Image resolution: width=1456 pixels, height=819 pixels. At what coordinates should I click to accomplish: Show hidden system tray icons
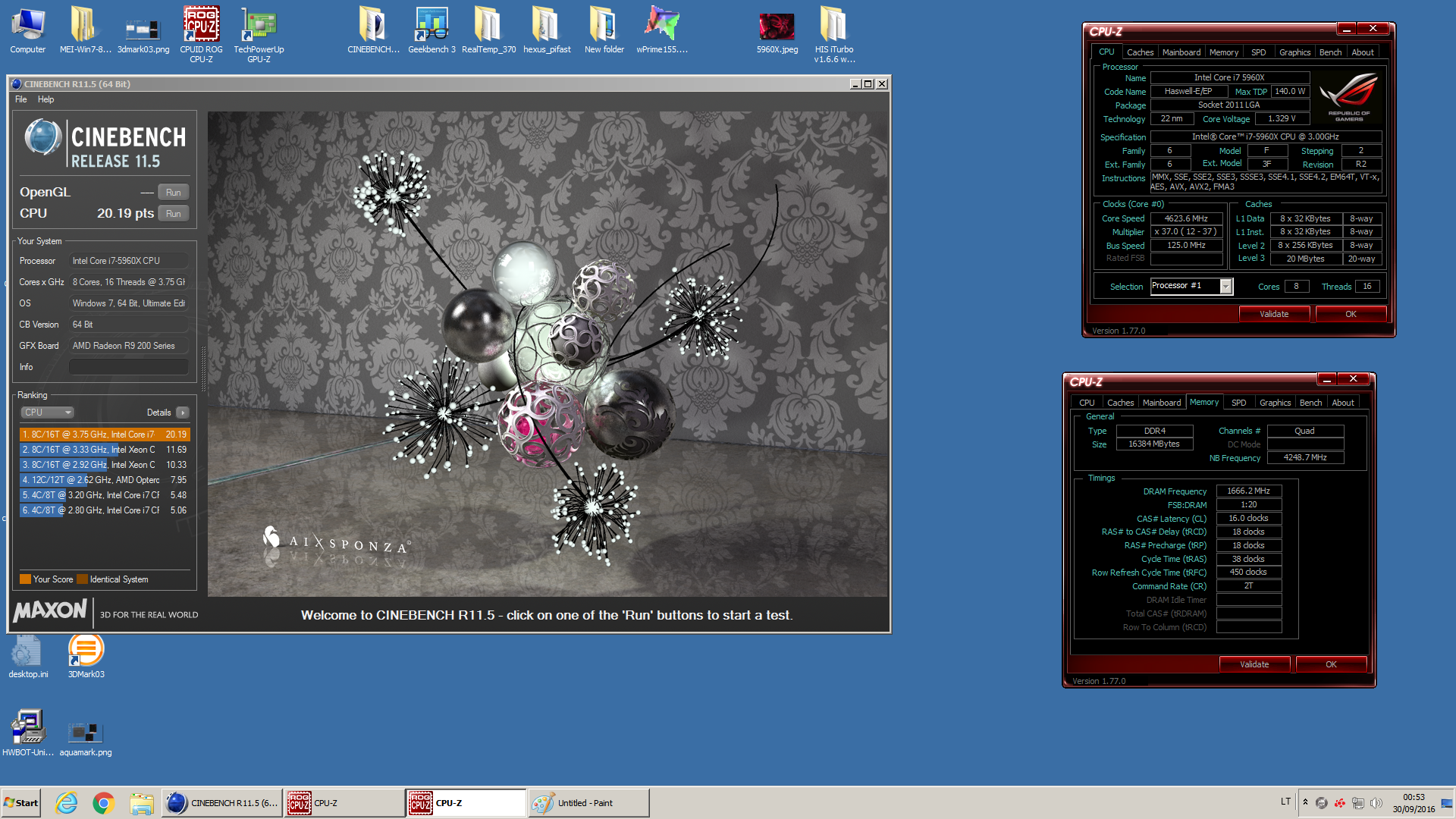1305,802
